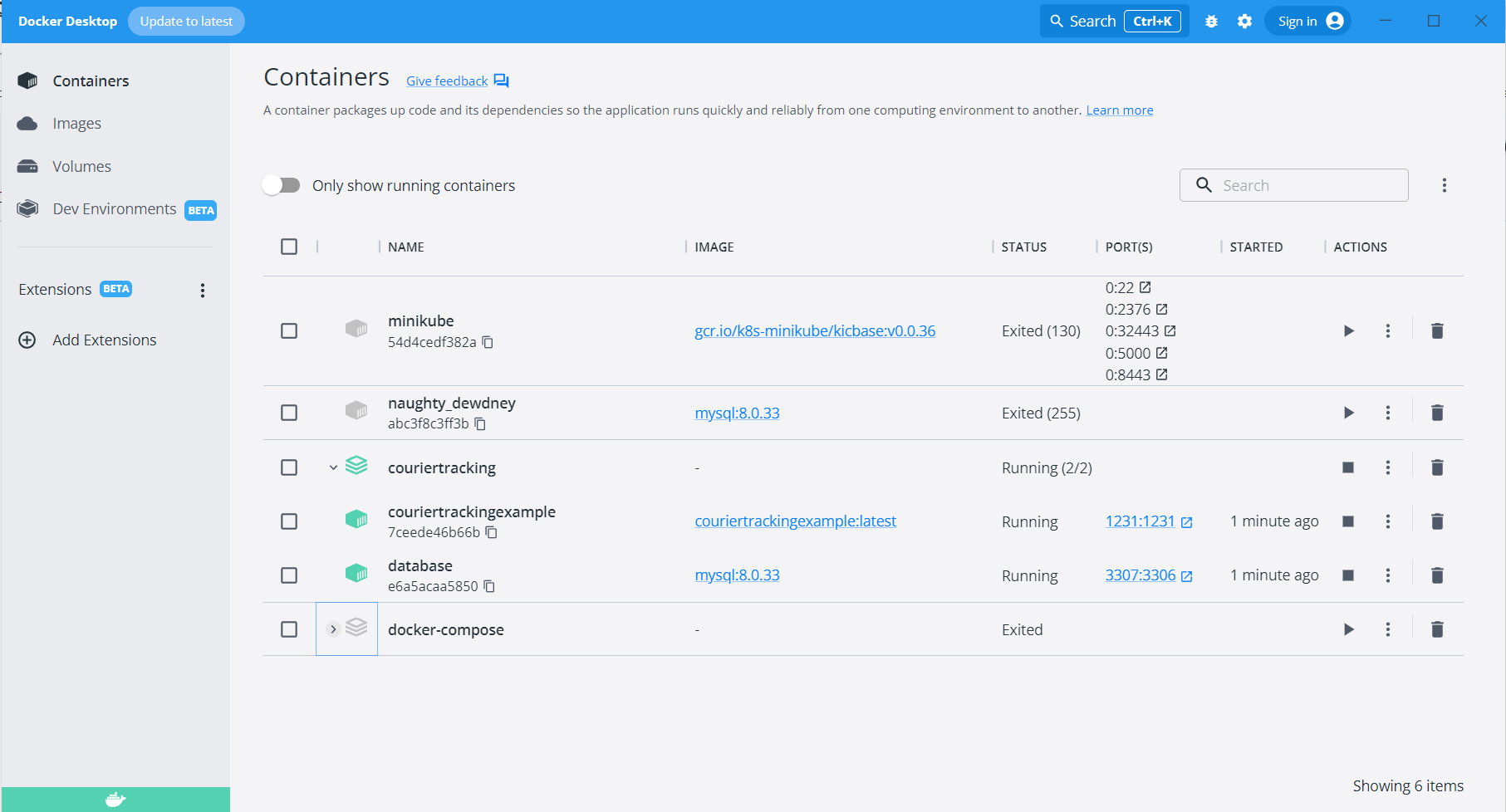Delete the database container
This screenshot has width=1506, height=812.
tap(1437, 575)
